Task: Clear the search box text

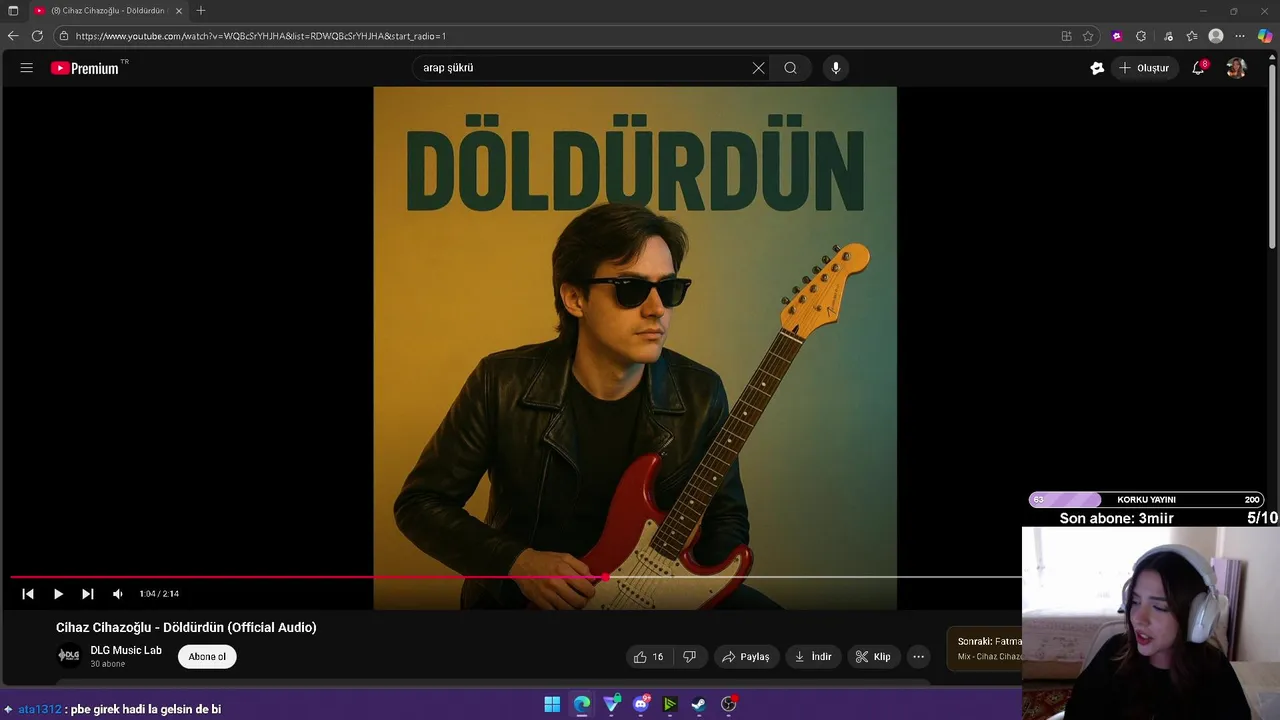Action: (x=758, y=68)
